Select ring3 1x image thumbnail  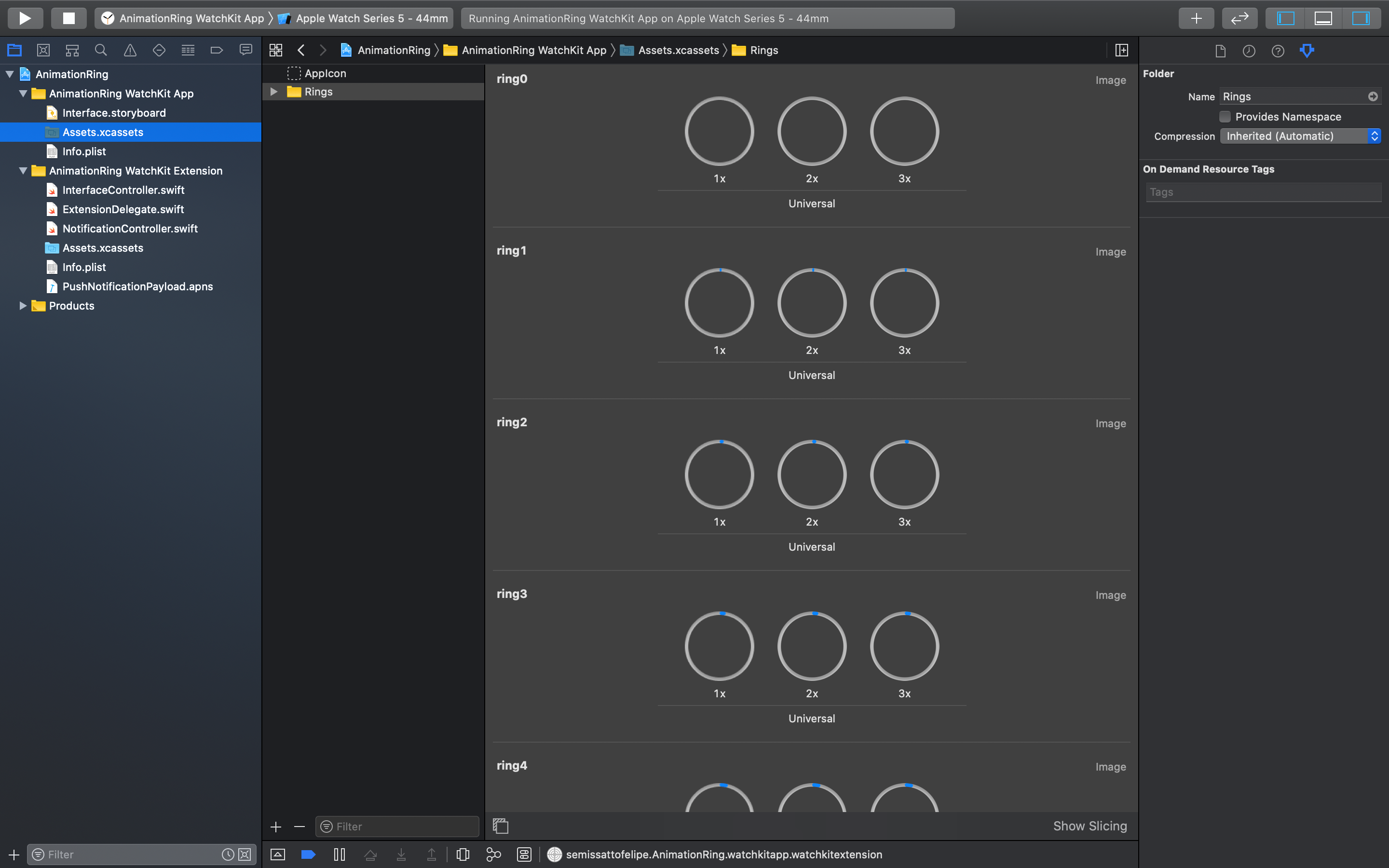point(719,646)
